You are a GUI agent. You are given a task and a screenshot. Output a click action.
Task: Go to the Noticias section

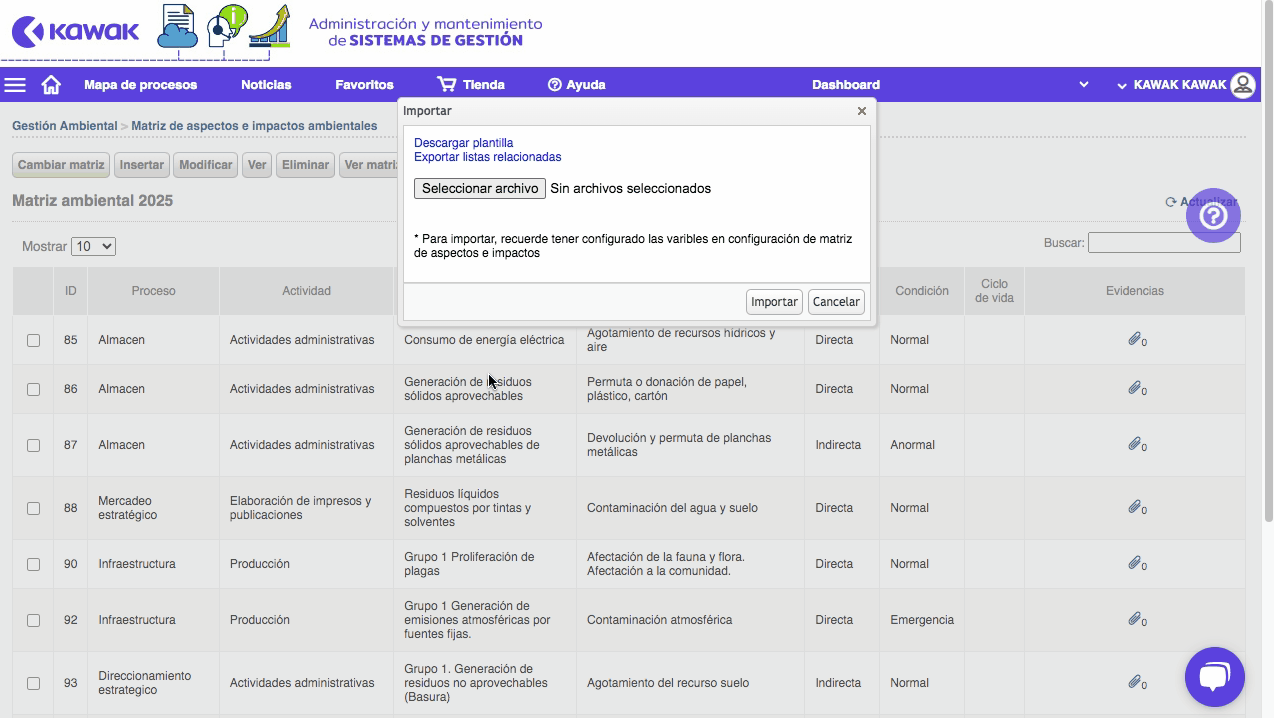pos(265,84)
